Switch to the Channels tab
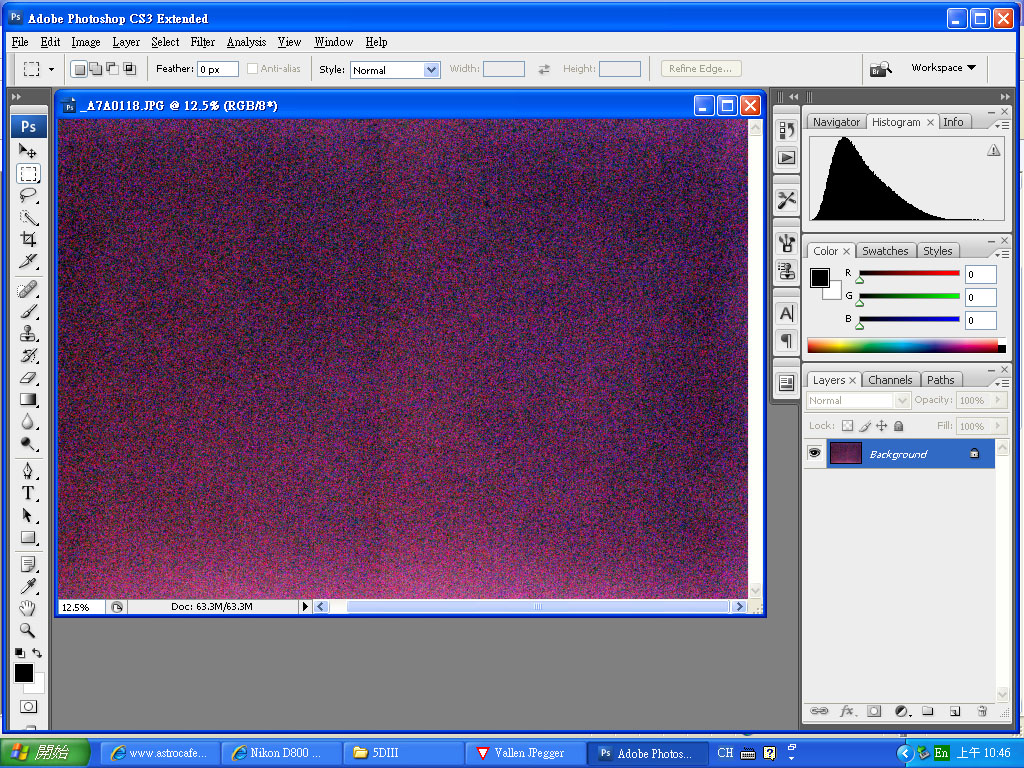 [x=890, y=380]
